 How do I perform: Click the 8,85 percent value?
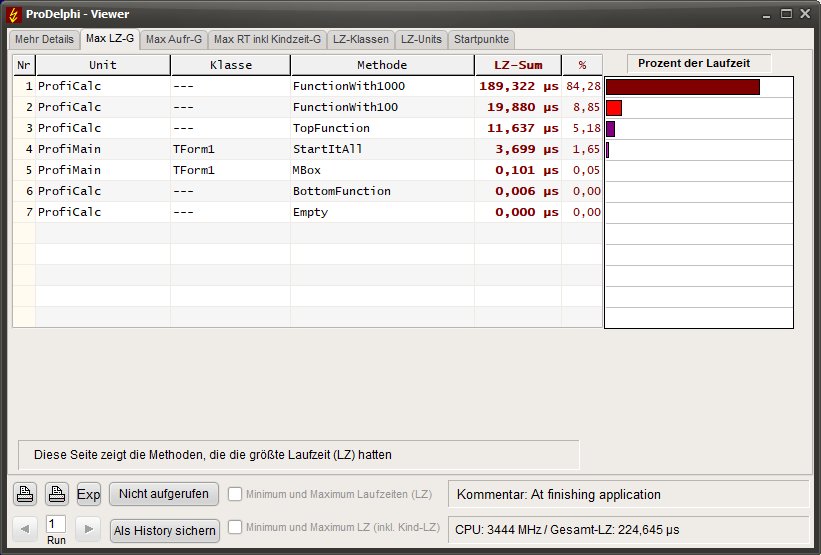point(586,107)
